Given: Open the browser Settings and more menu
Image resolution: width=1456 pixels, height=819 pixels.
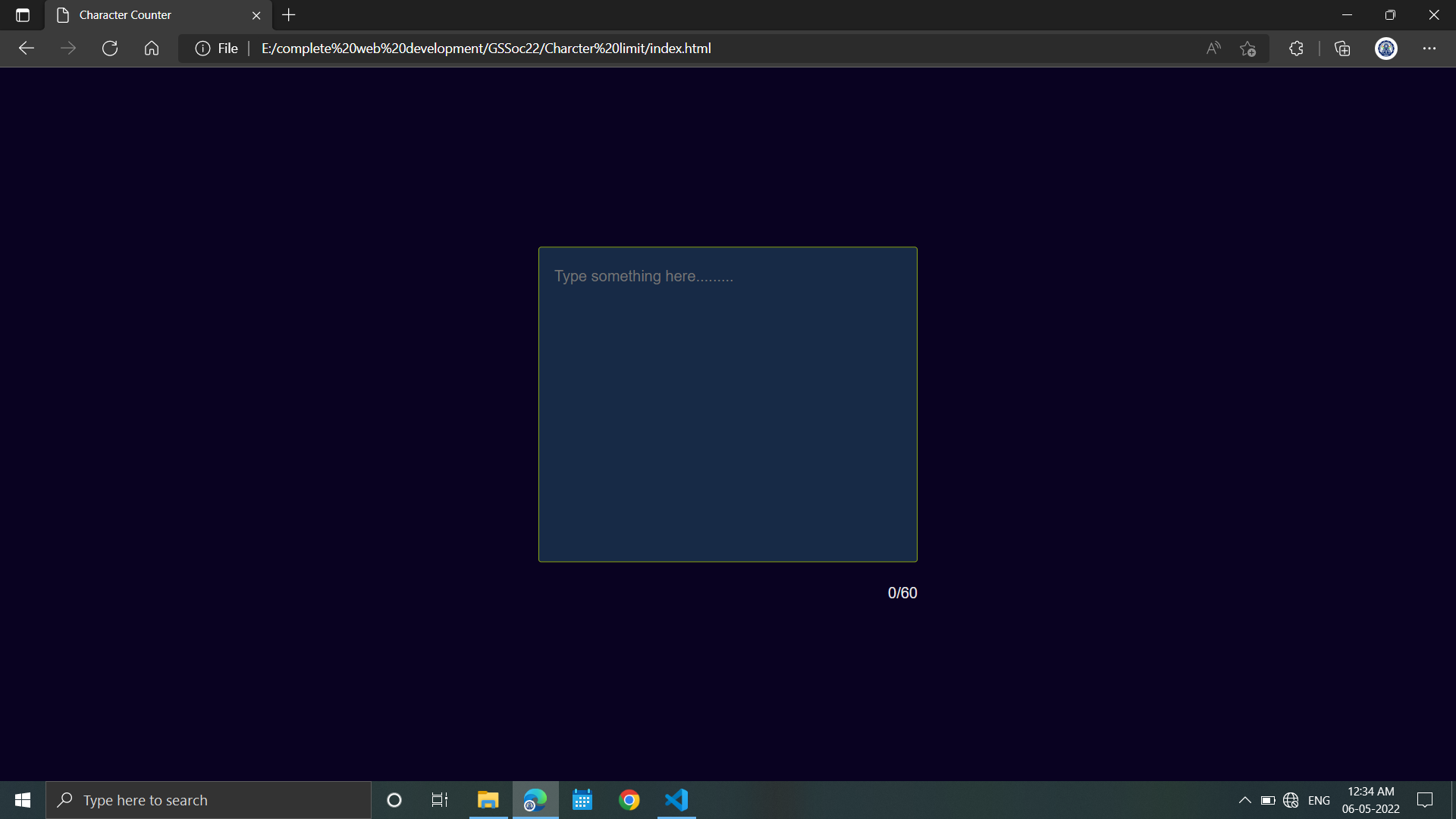Looking at the screenshot, I should tap(1430, 48).
